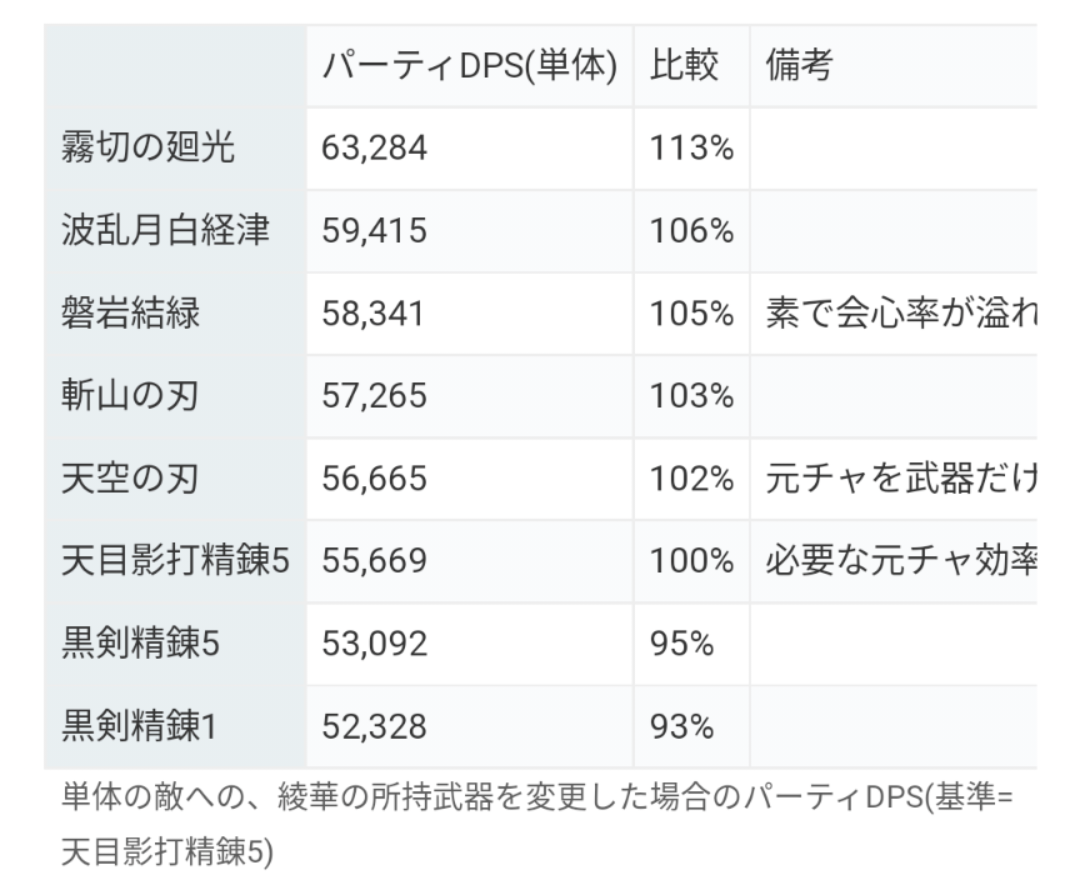
Task: Select the 100% comparison cell
Action: [692, 561]
